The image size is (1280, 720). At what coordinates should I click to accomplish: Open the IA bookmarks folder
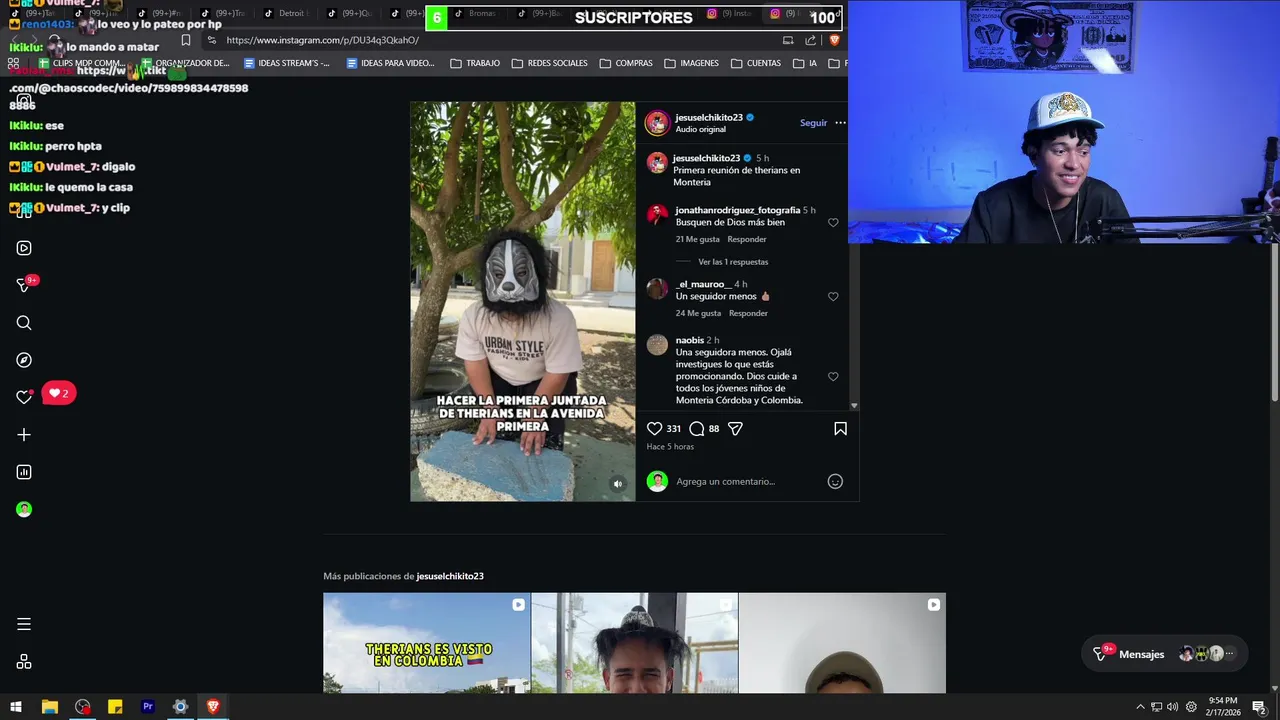[806, 63]
